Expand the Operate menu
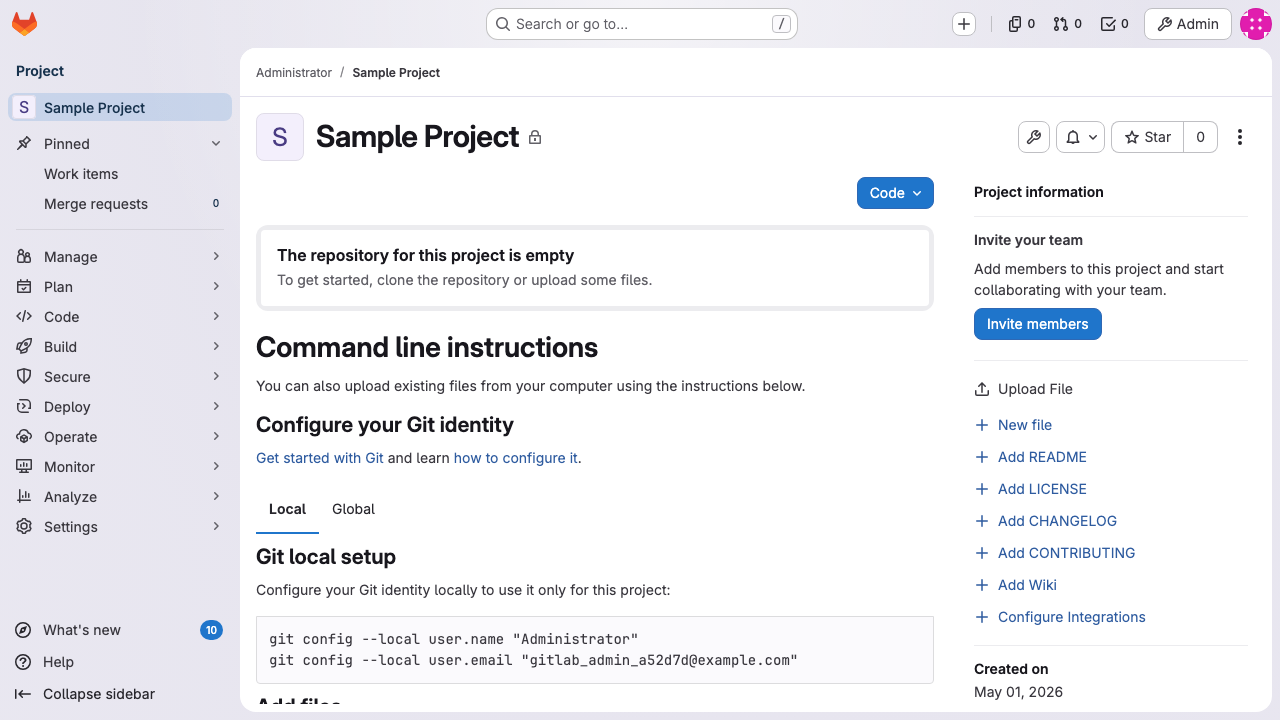This screenshot has height=720, width=1280. tap(120, 437)
